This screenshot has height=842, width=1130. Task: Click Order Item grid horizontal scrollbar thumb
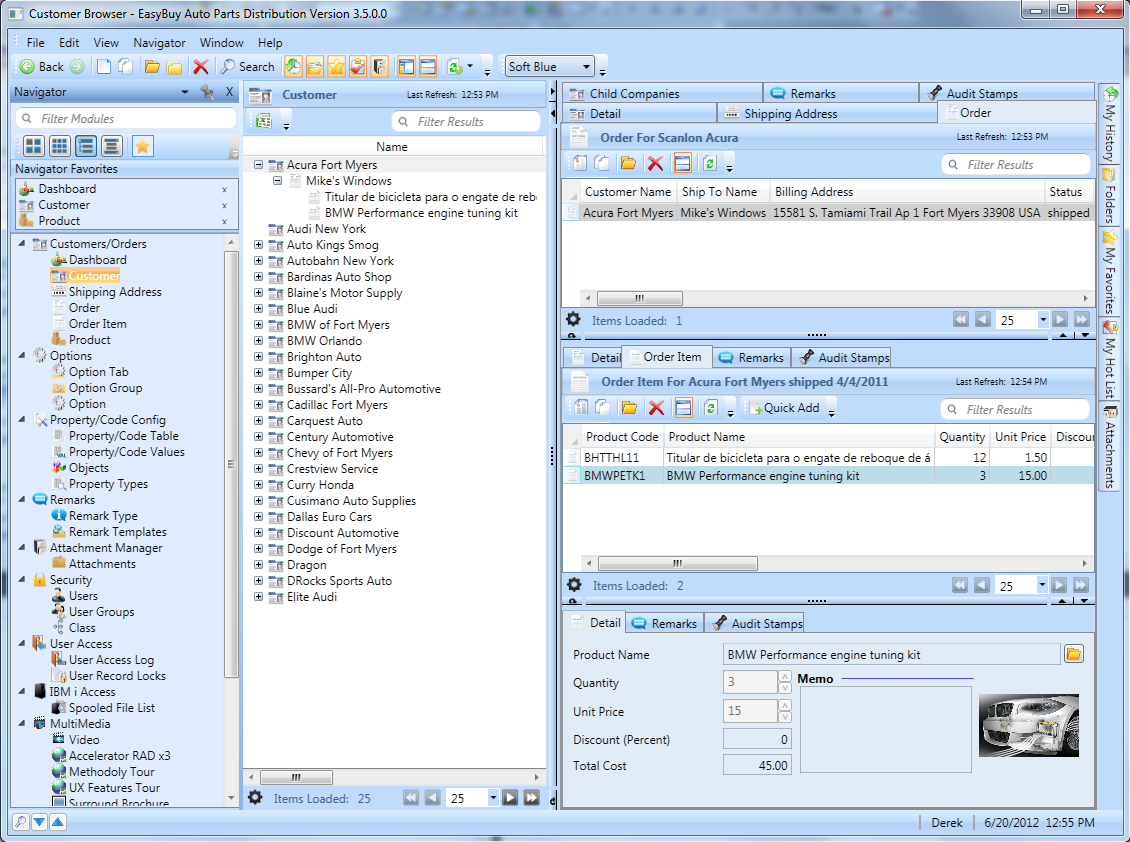[677, 563]
